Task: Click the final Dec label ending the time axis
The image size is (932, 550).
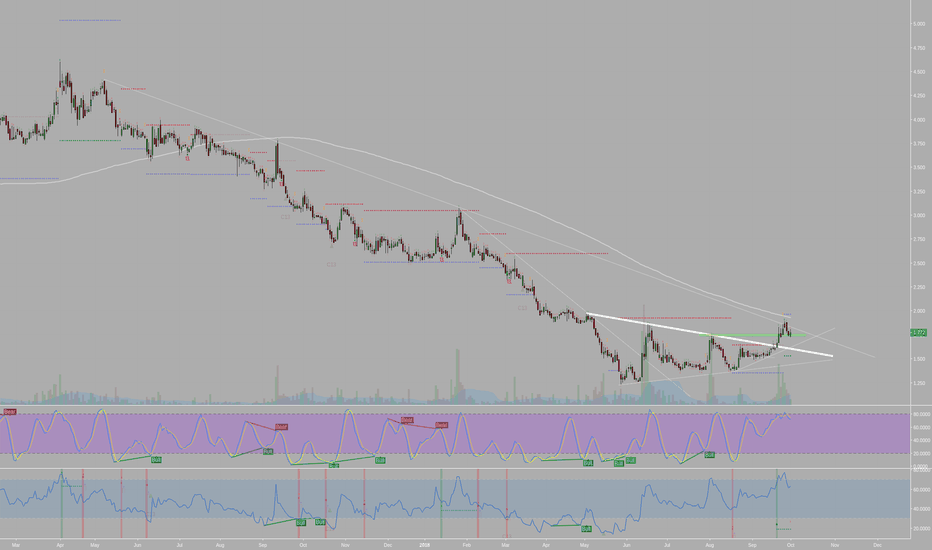Action: point(877,545)
